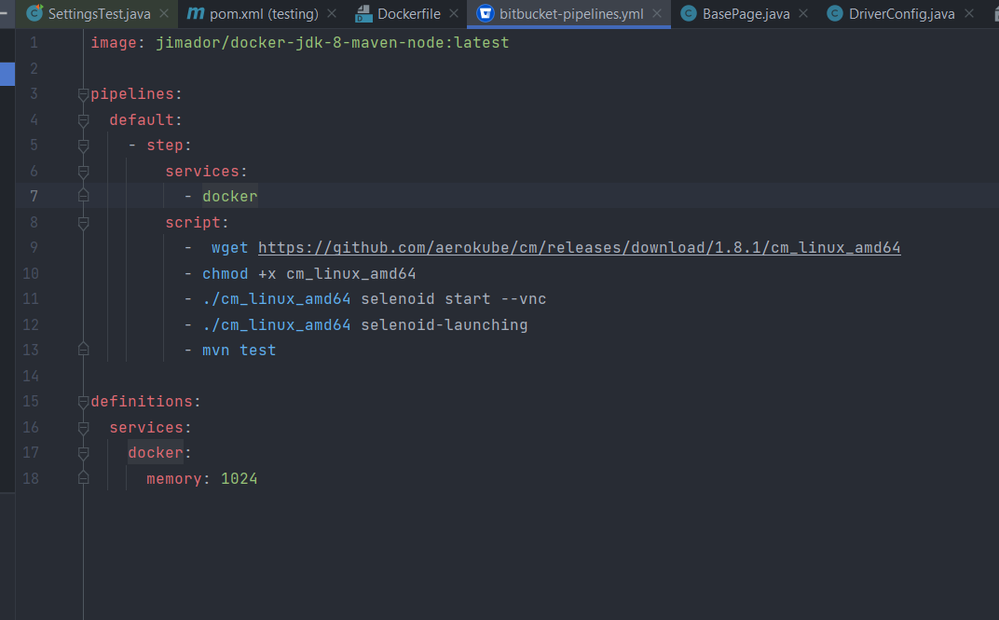Fold the definitions services block line 16
The width and height of the screenshot is (999, 620).
[83, 428]
